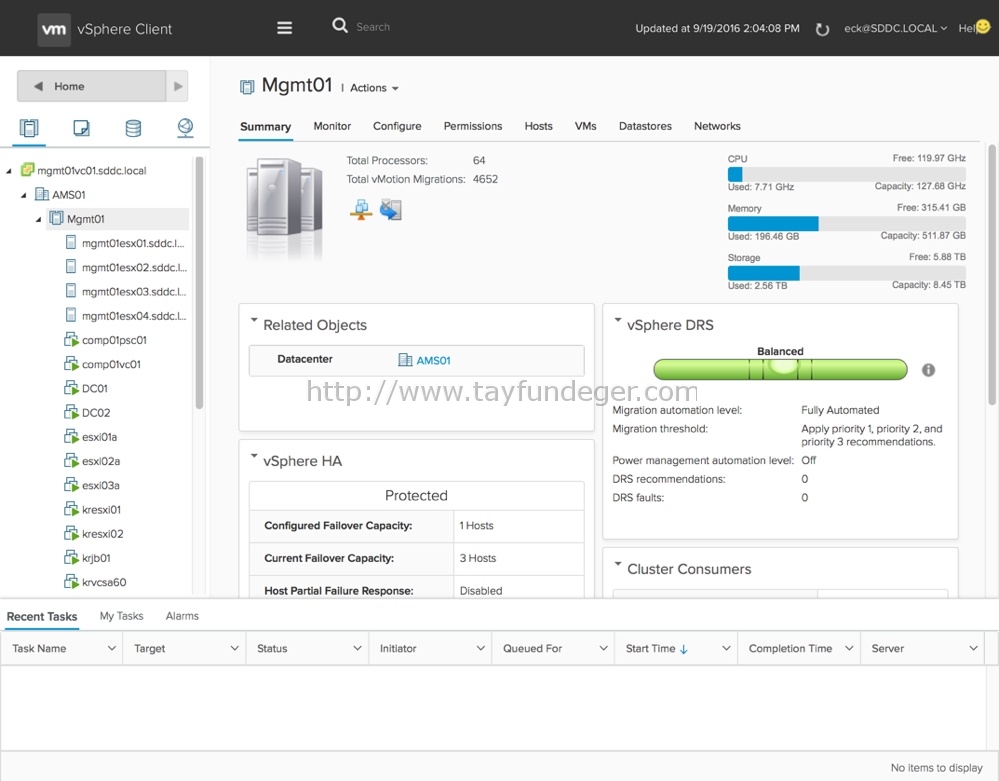Image resolution: width=999 pixels, height=781 pixels.
Task: Click the Storage usage bar
Action: pos(847,273)
